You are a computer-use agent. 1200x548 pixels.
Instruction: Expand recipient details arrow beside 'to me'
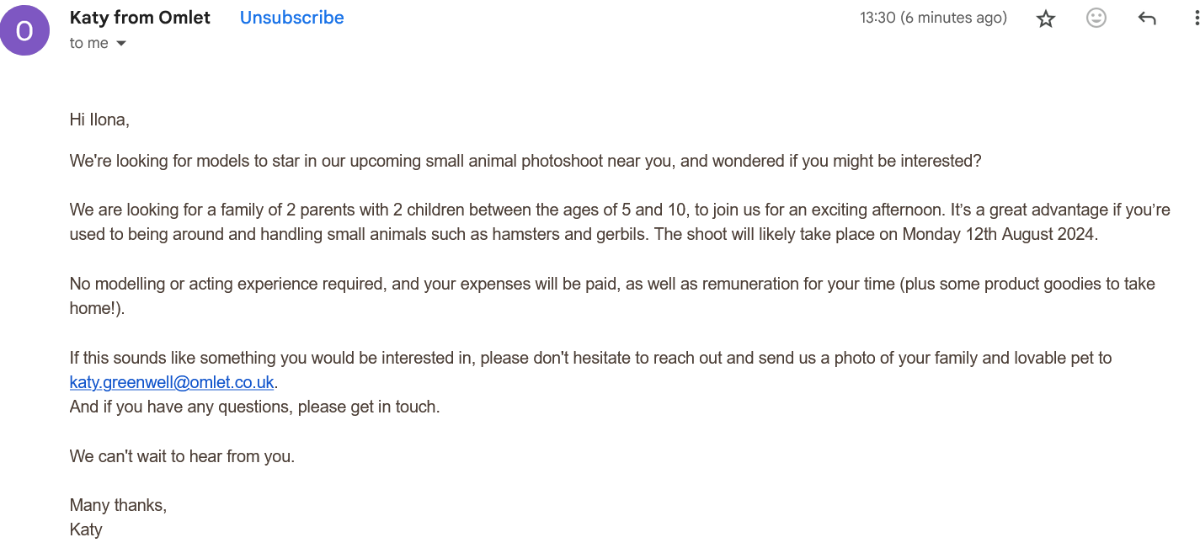click(x=121, y=44)
